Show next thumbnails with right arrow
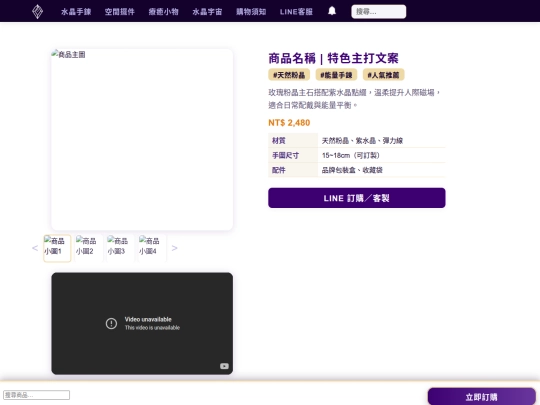The width and height of the screenshot is (540, 405). [x=174, y=248]
